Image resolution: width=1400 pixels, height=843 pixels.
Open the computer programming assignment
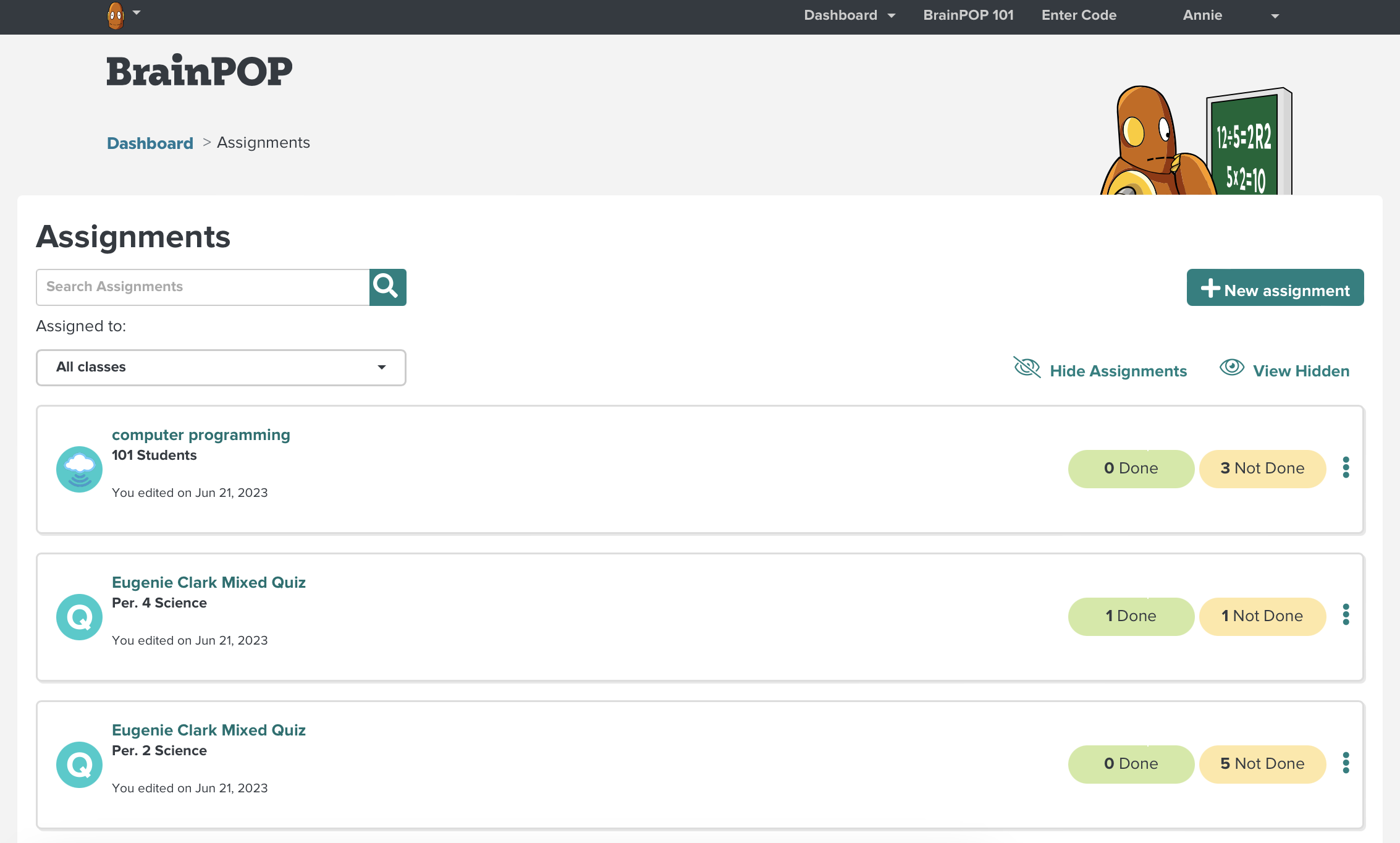(201, 435)
